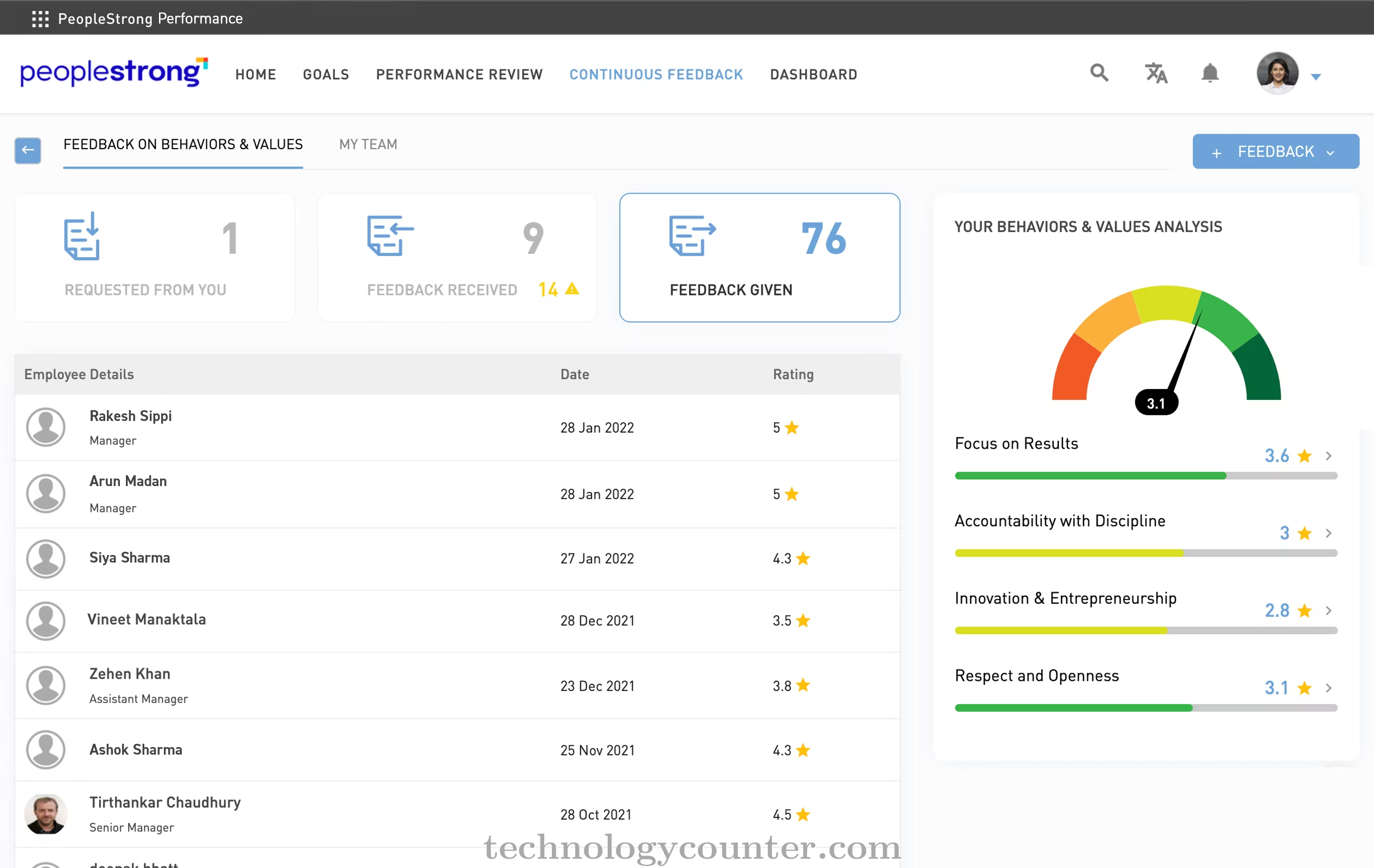Click the user profile photo

(x=1277, y=73)
